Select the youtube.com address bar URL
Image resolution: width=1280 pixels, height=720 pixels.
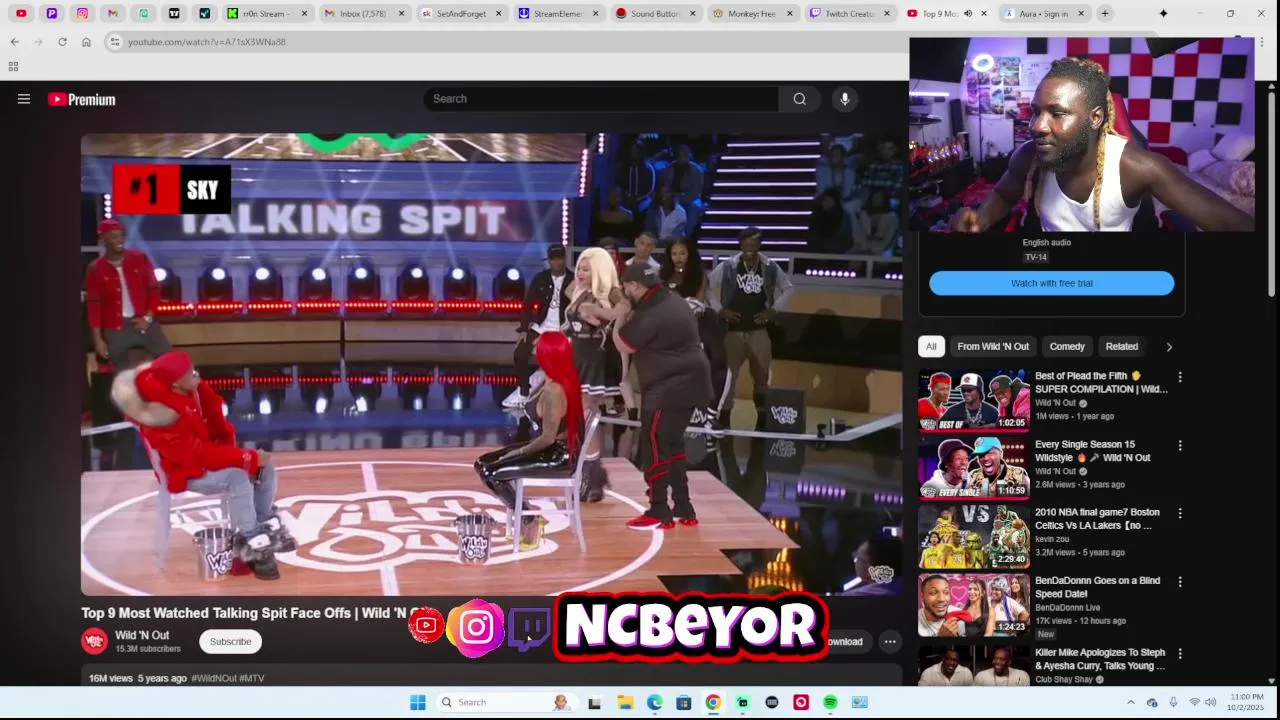point(207,42)
